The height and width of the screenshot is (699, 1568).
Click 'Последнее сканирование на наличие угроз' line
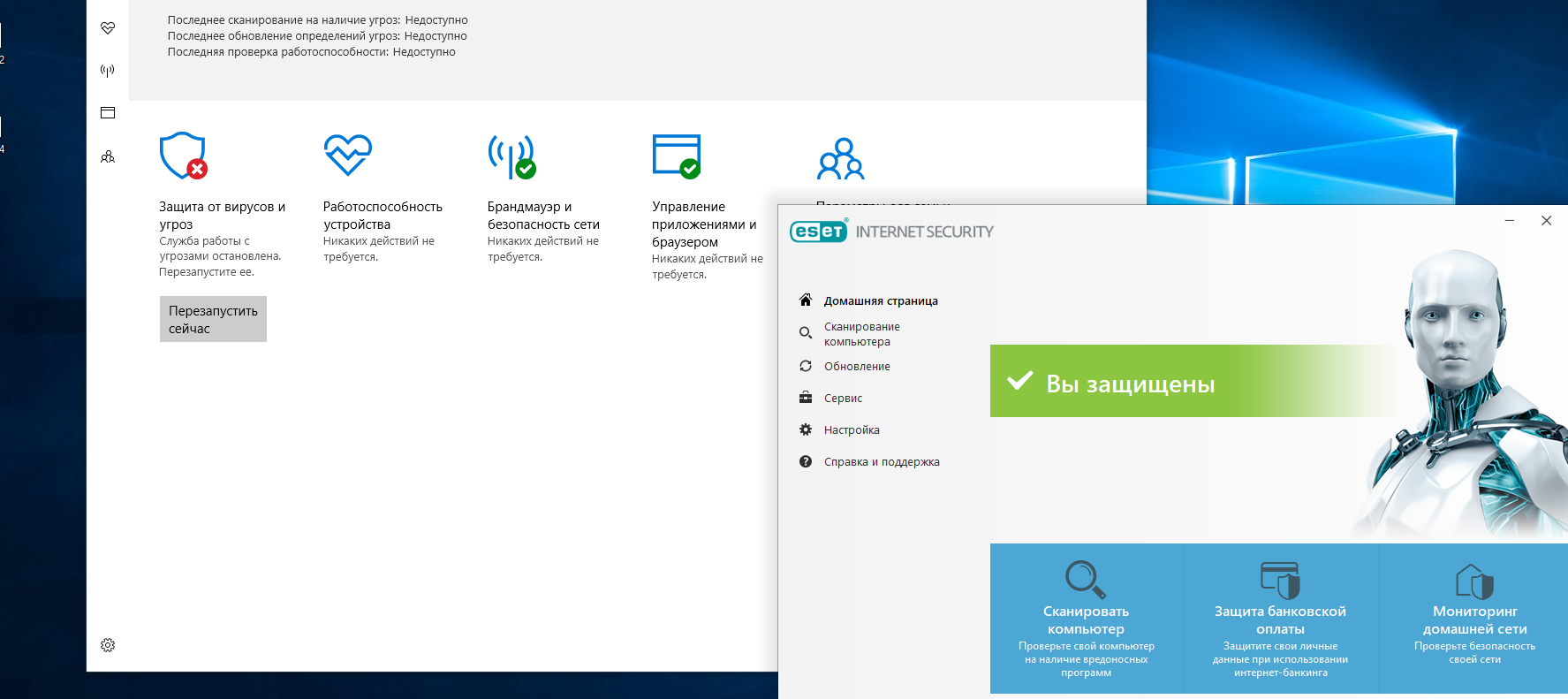pyautogui.click(x=318, y=19)
